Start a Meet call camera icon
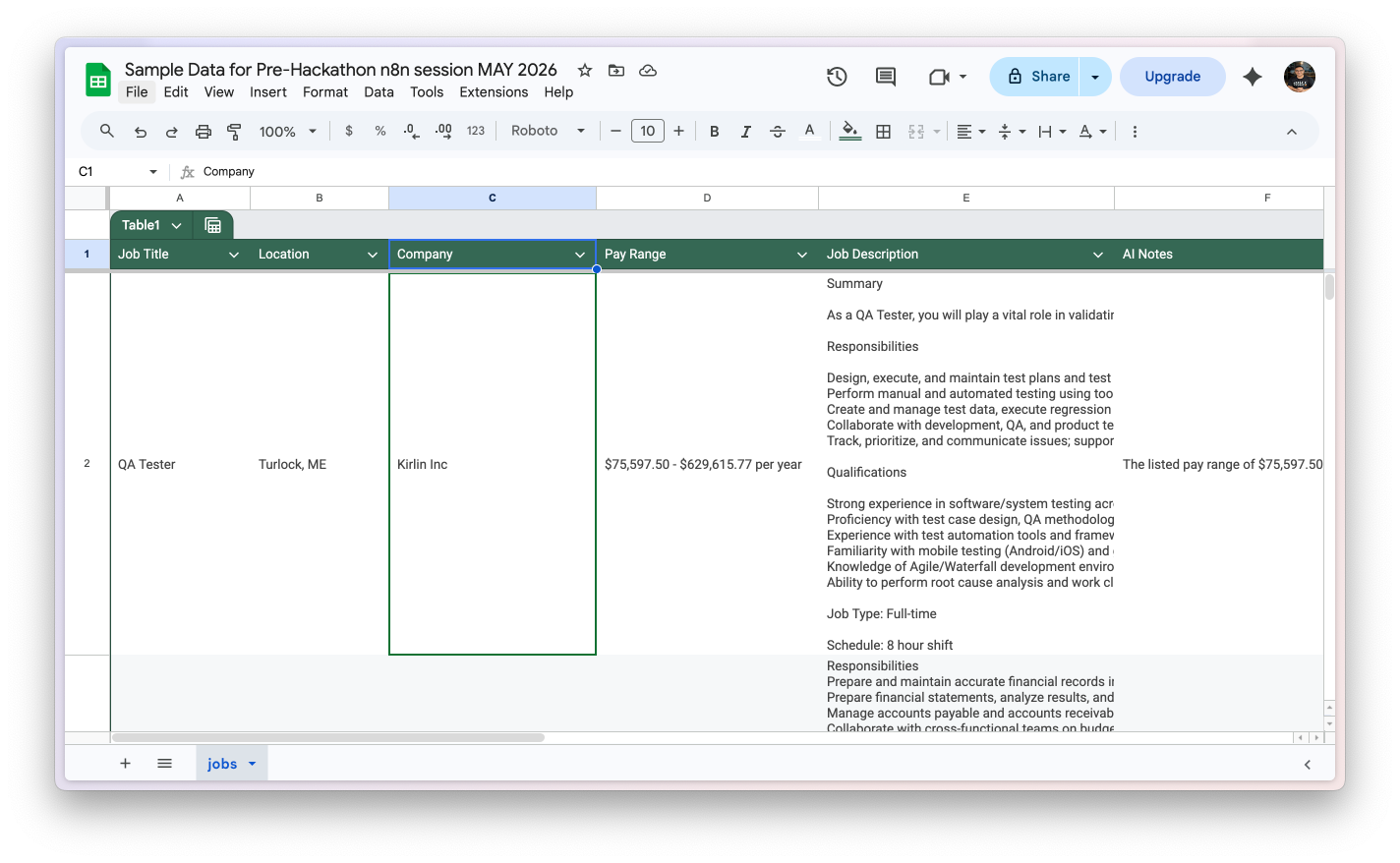Image resolution: width=1400 pixels, height=863 pixels. pyautogui.click(x=939, y=77)
